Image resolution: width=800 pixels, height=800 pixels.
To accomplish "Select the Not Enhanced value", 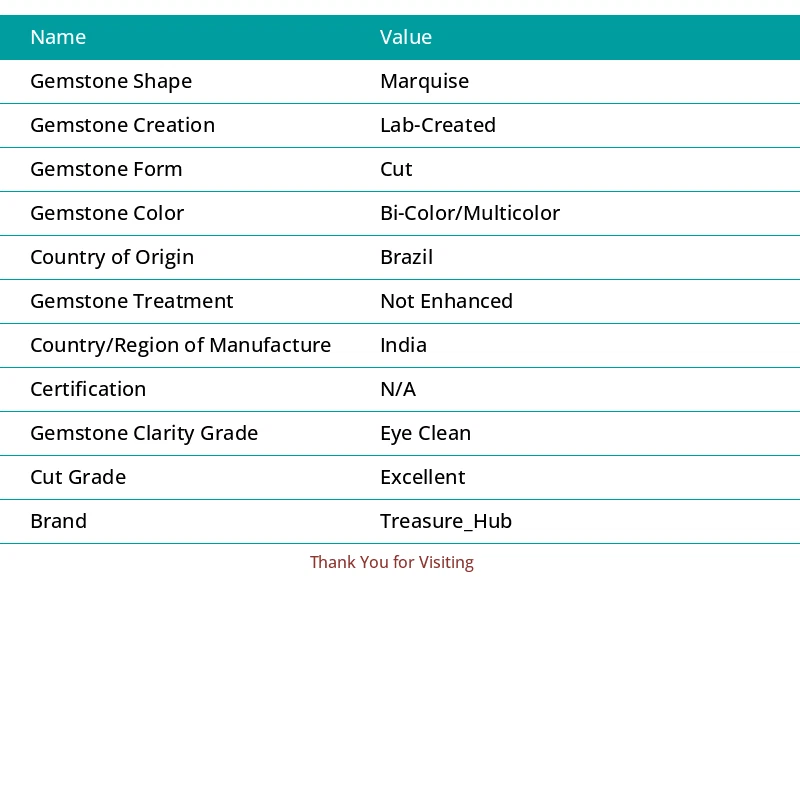I will tap(446, 301).
